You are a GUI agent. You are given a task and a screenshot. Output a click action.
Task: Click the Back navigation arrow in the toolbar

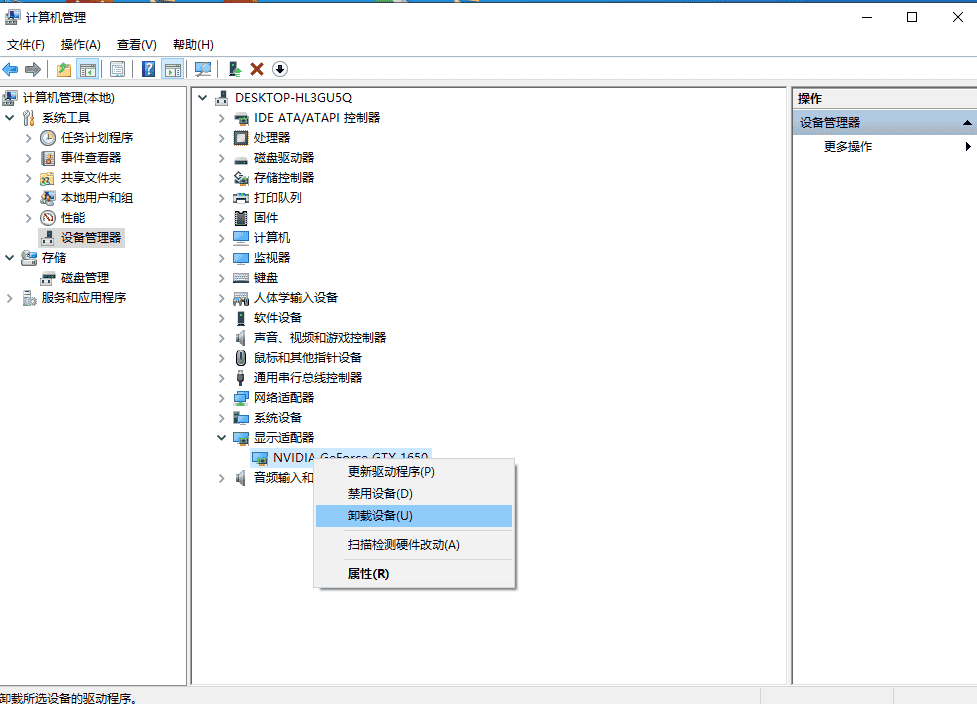[x=10, y=69]
